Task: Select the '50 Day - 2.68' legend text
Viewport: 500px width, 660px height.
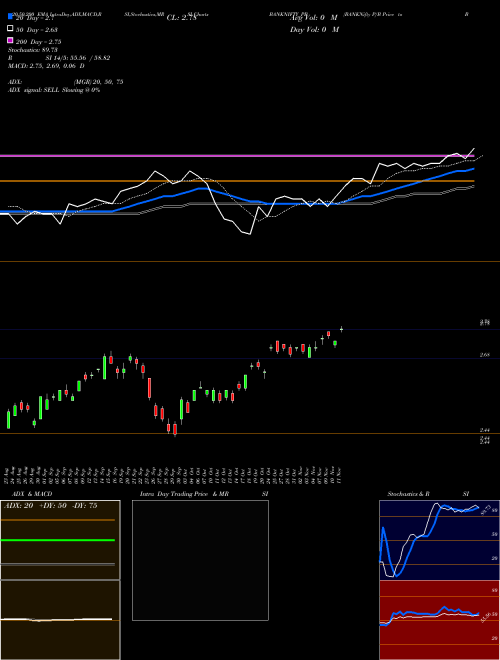Action: tap(37, 29)
